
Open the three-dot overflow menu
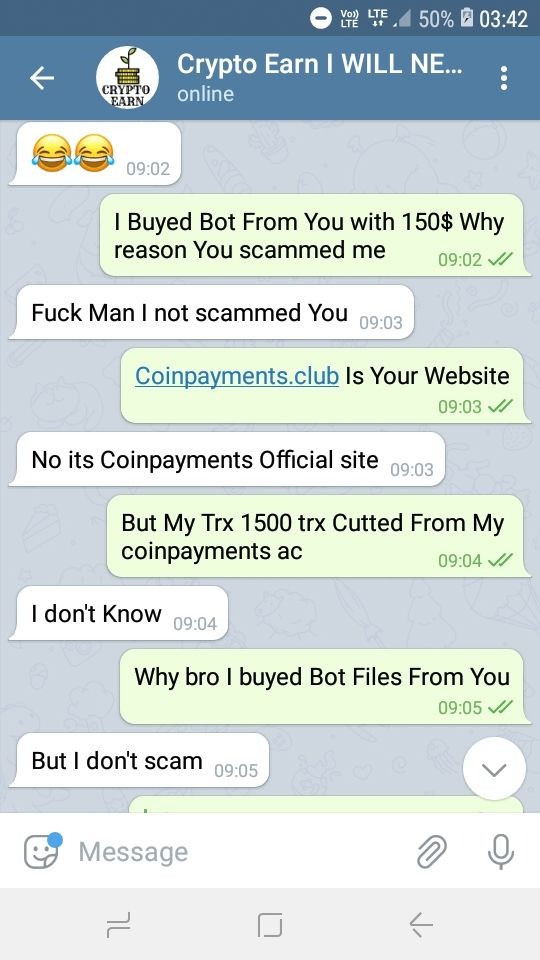pyautogui.click(x=504, y=78)
